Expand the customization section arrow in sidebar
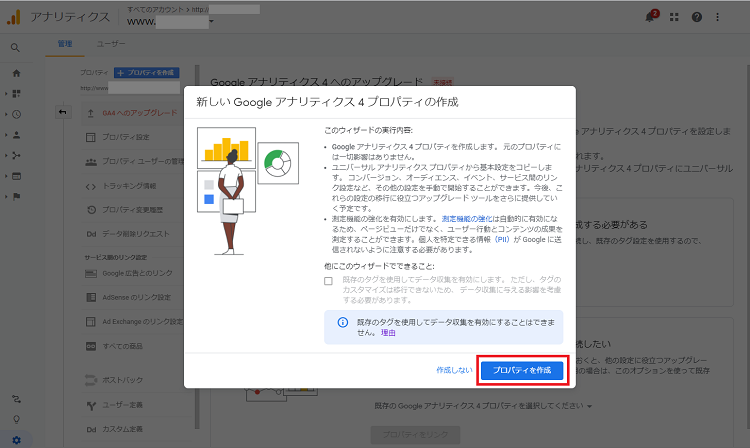 click(x=6, y=94)
